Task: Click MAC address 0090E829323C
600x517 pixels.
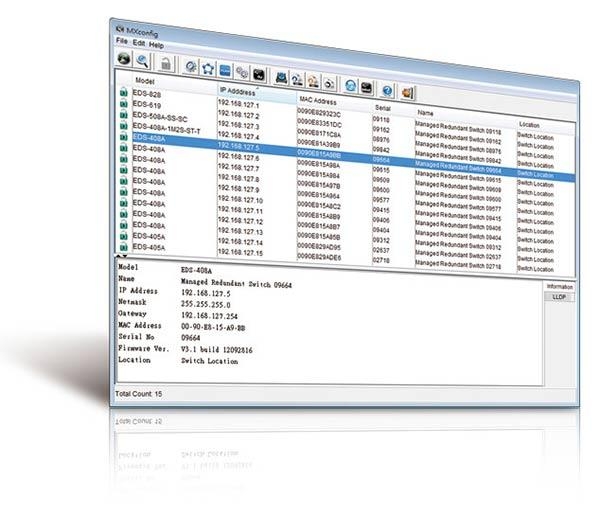Action: tap(319, 113)
